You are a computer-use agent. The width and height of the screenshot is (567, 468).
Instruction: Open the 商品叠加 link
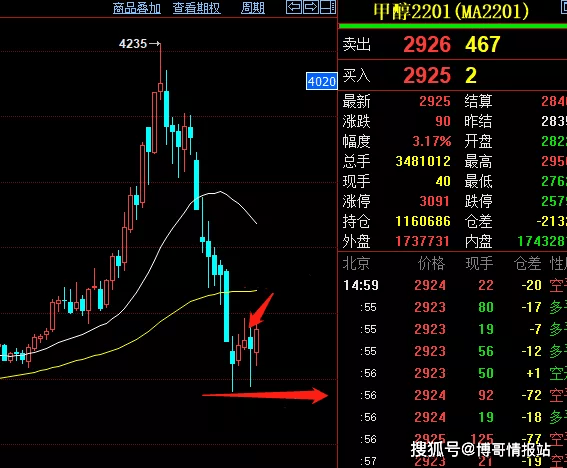(x=137, y=8)
